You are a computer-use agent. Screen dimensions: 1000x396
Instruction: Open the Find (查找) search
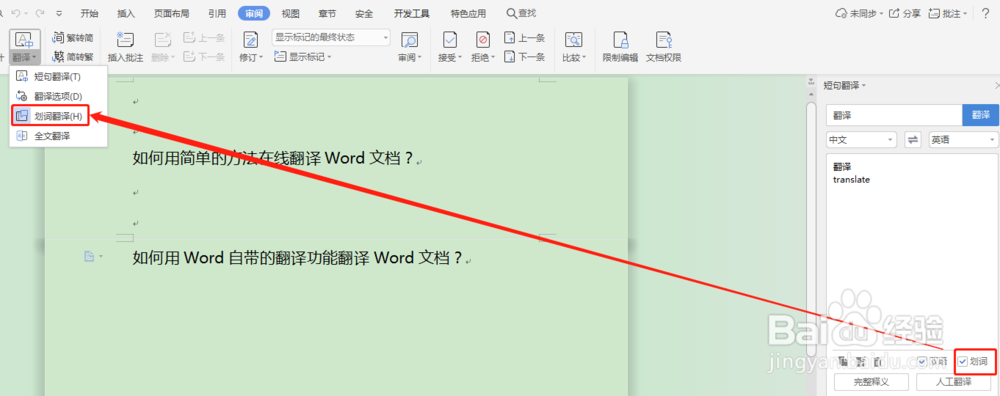coord(521,13)
